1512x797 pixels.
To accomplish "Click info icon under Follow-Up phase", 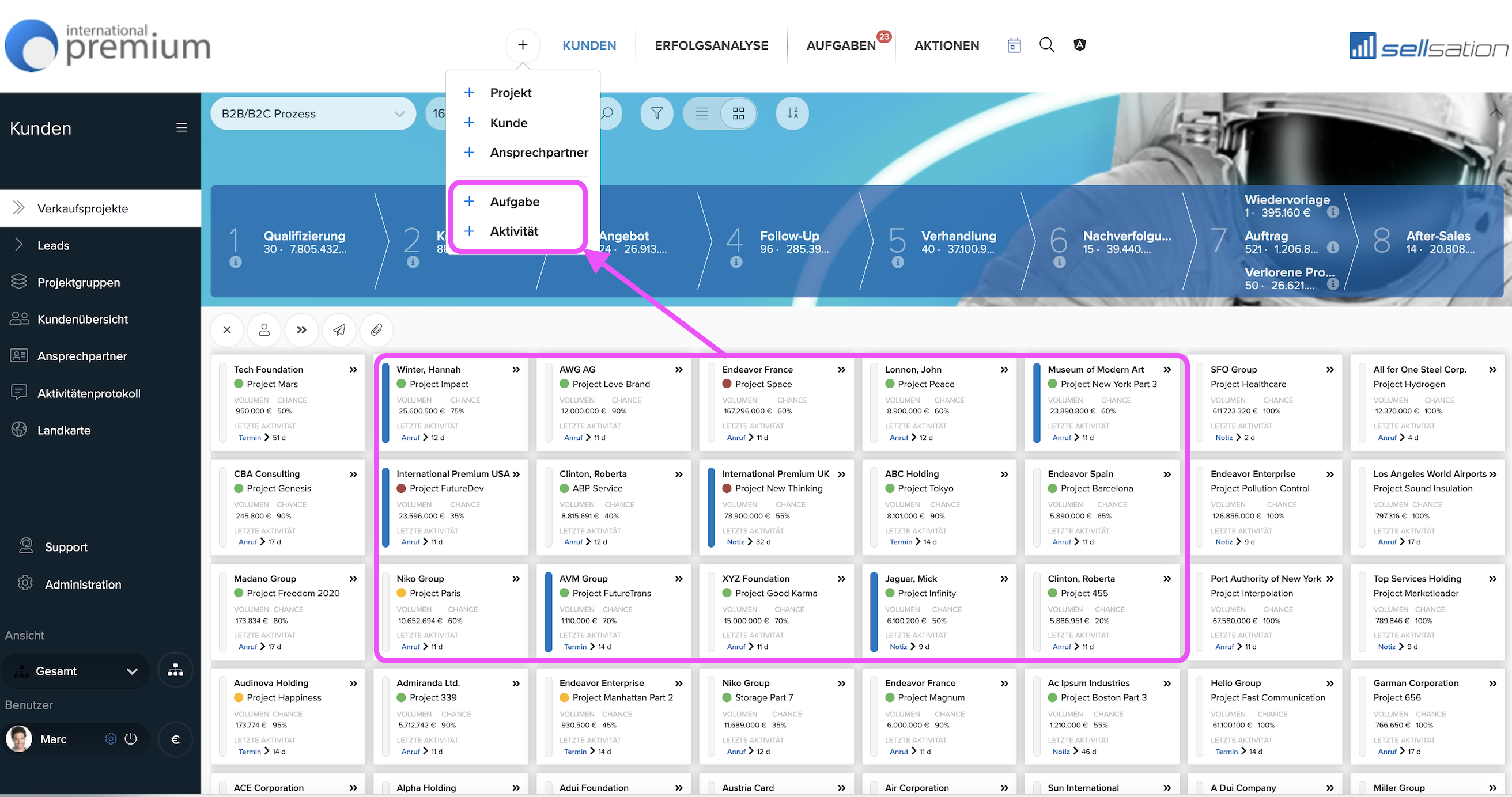I will click(x=736, y=262).
